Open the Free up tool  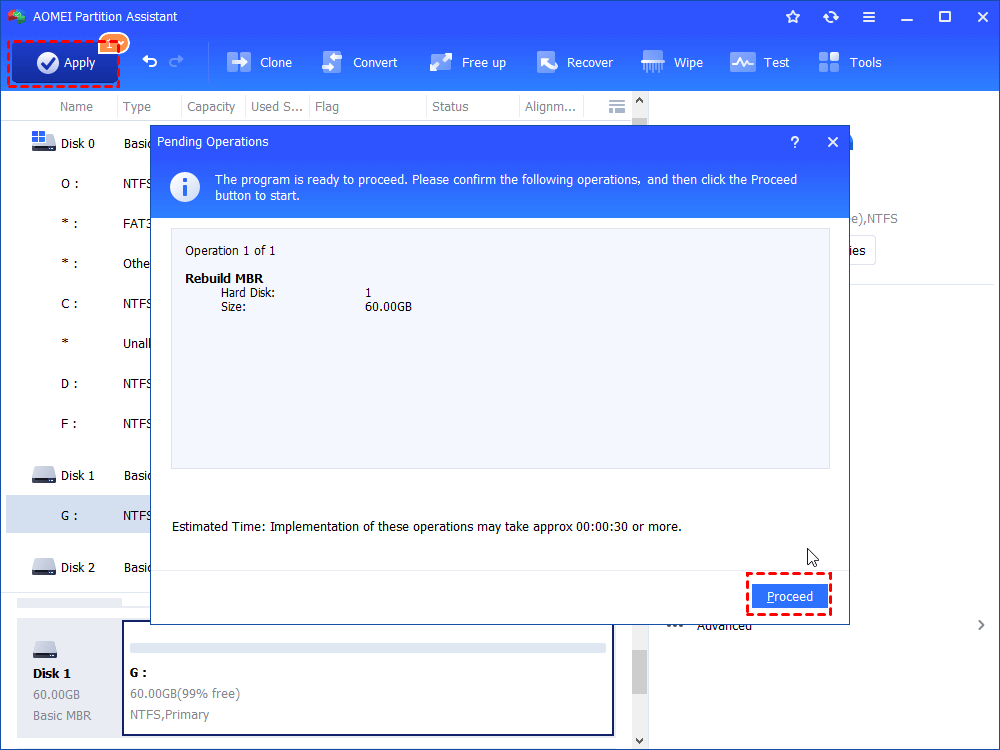(467, 62)
